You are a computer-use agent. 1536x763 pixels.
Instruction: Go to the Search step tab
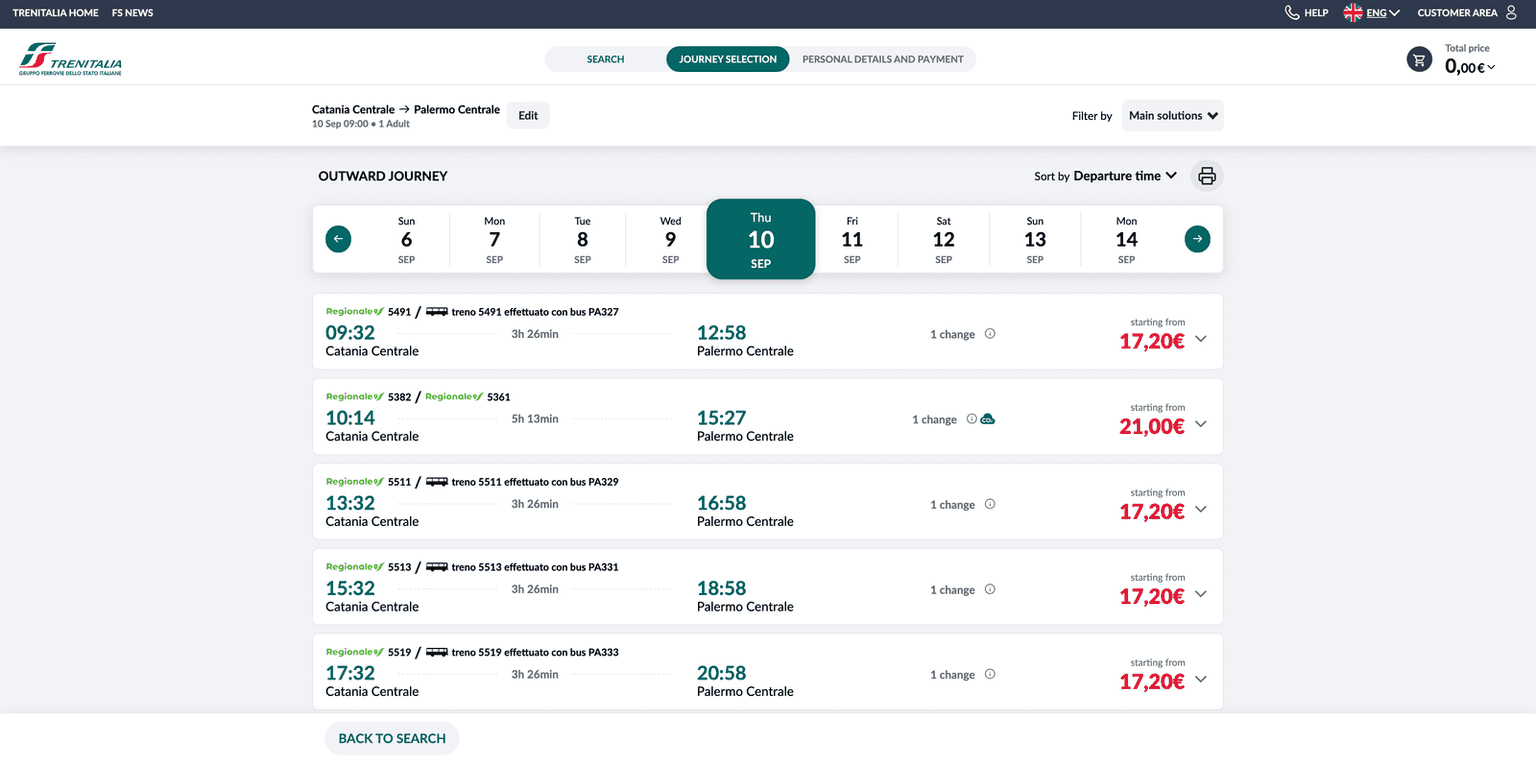(x=605, y=59)
